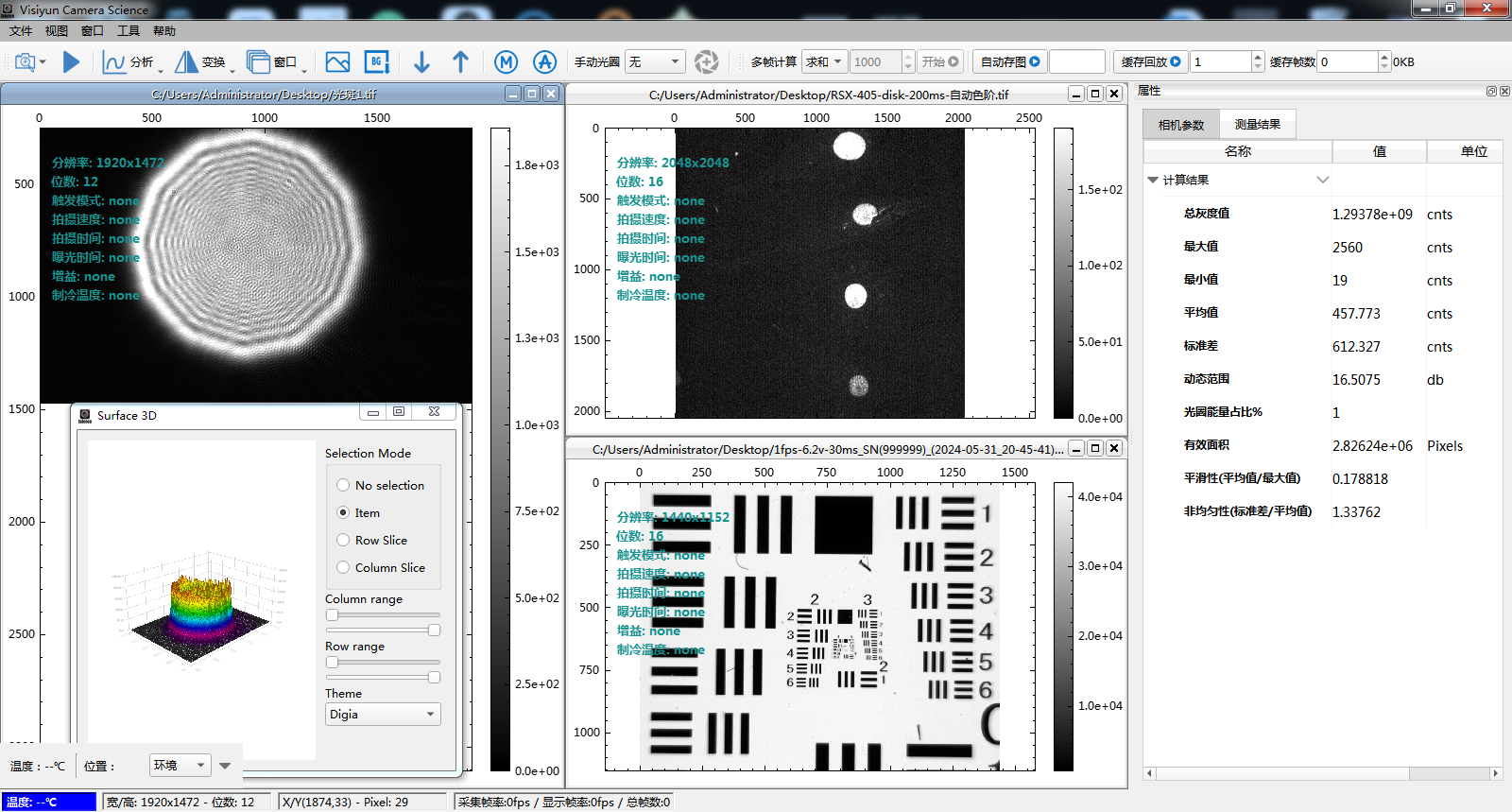Open the 帮助 menu
Screen dimensions: 1512x812
[x=164, y=31]
